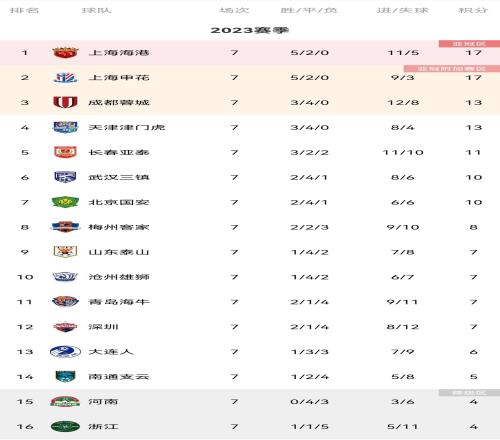
Task: Open the 沧州雄狮 club badge
Action: 65,277
